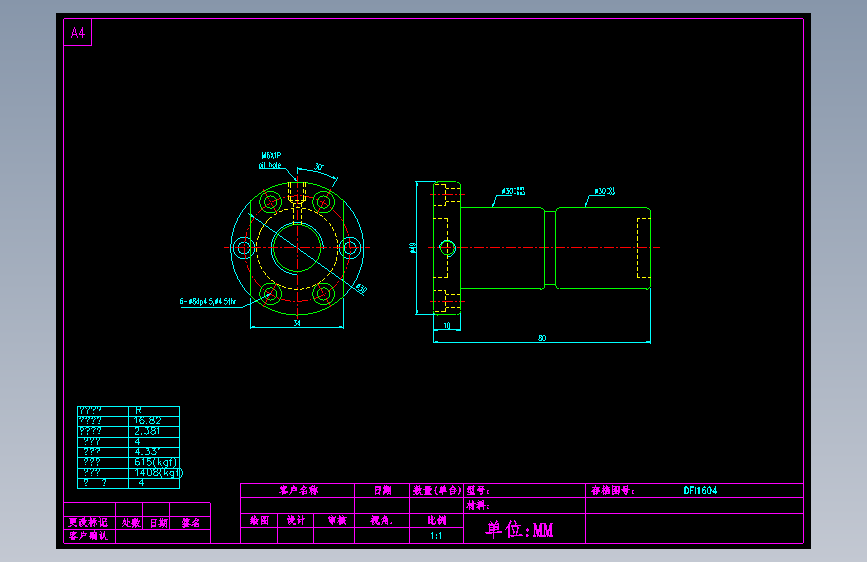
Task: Select the 2.381 value in the parameter table
Action: (x=147, y=431)
